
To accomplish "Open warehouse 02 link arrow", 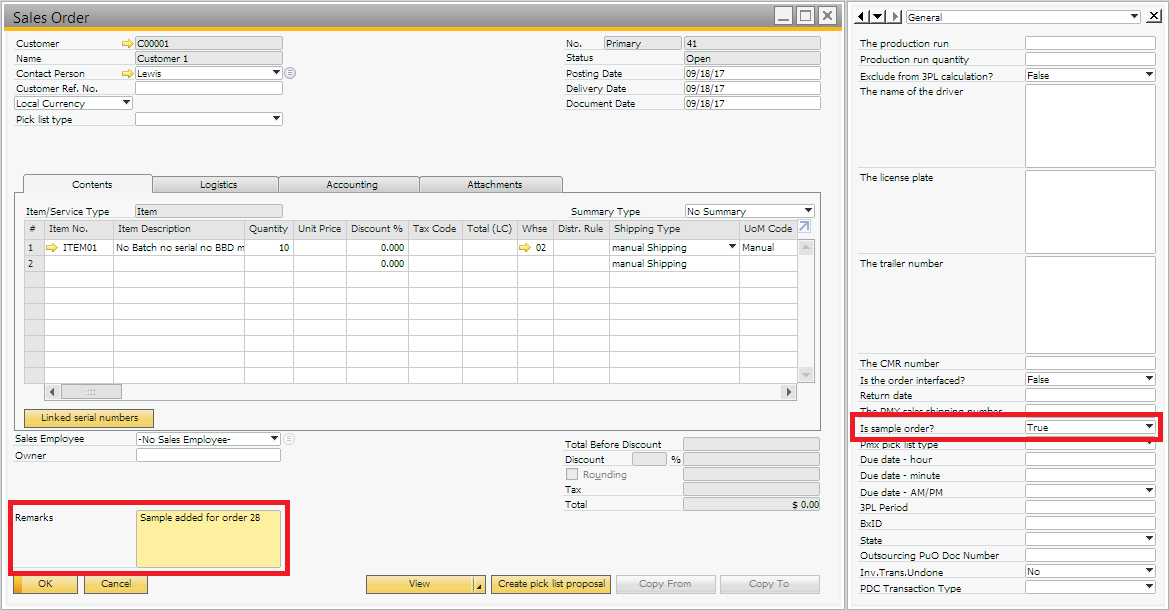I will click(525, 248).
